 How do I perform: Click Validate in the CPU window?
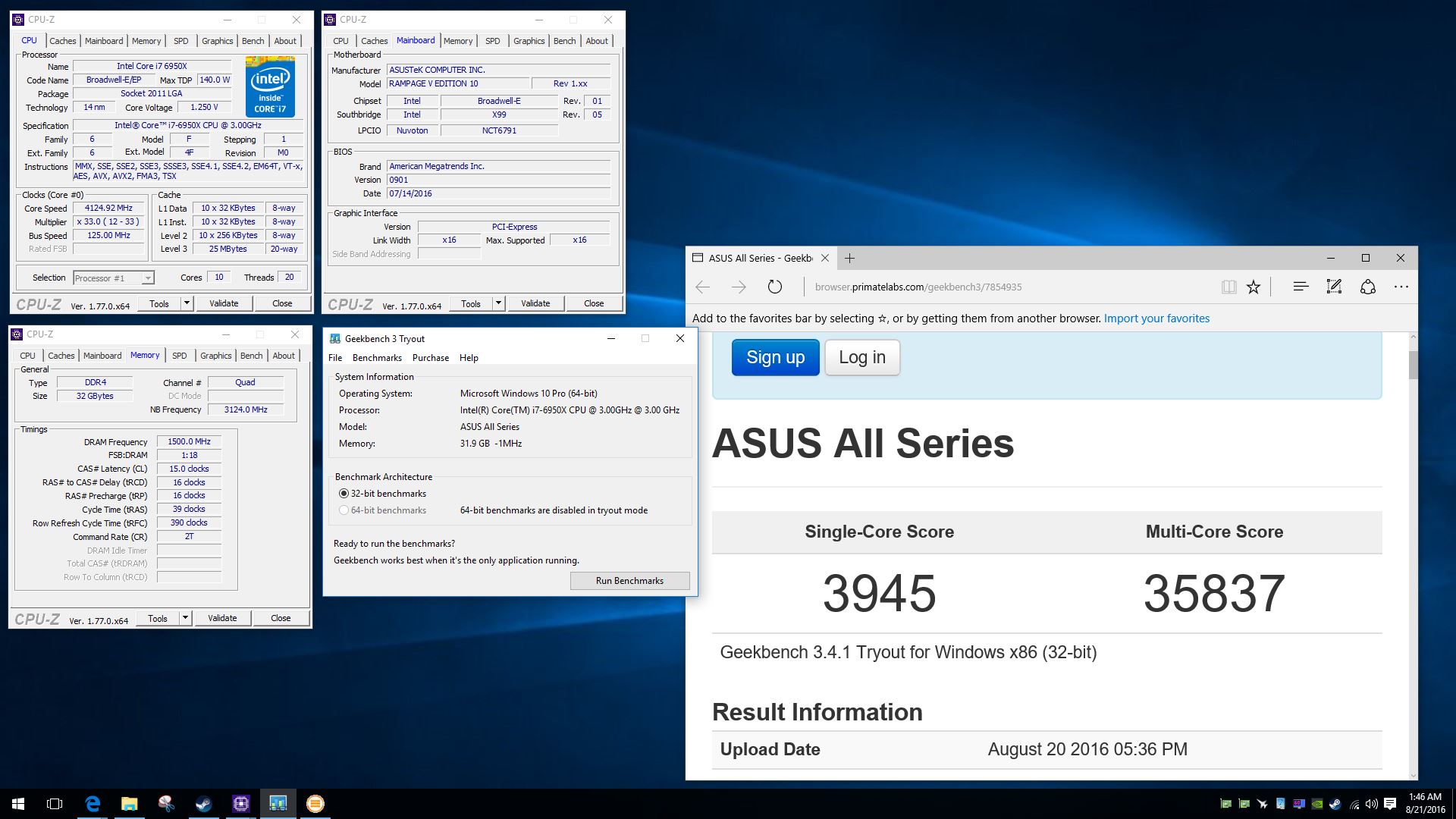224,303
